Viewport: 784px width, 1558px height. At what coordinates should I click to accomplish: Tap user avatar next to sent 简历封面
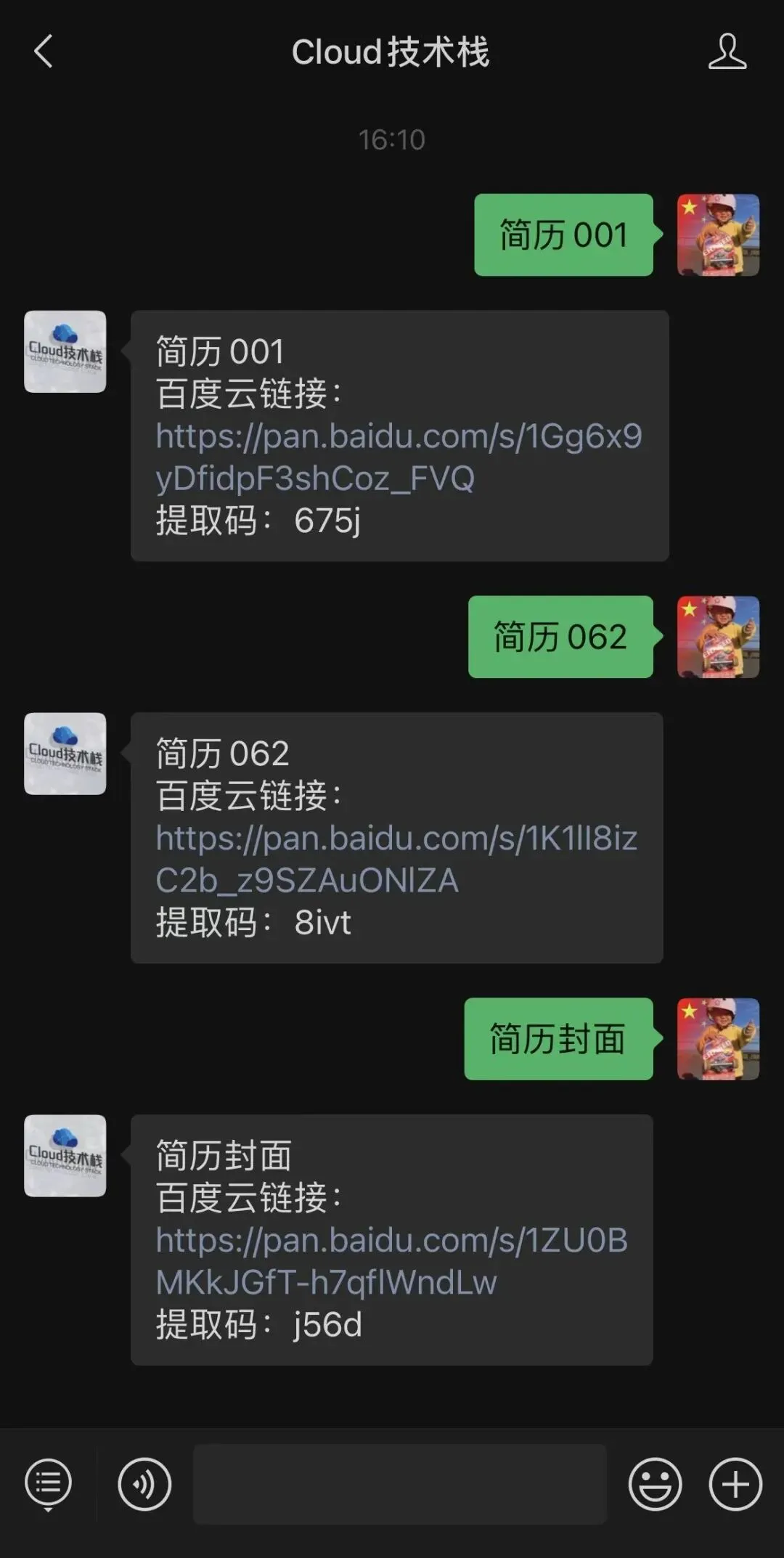[718, 1039]
